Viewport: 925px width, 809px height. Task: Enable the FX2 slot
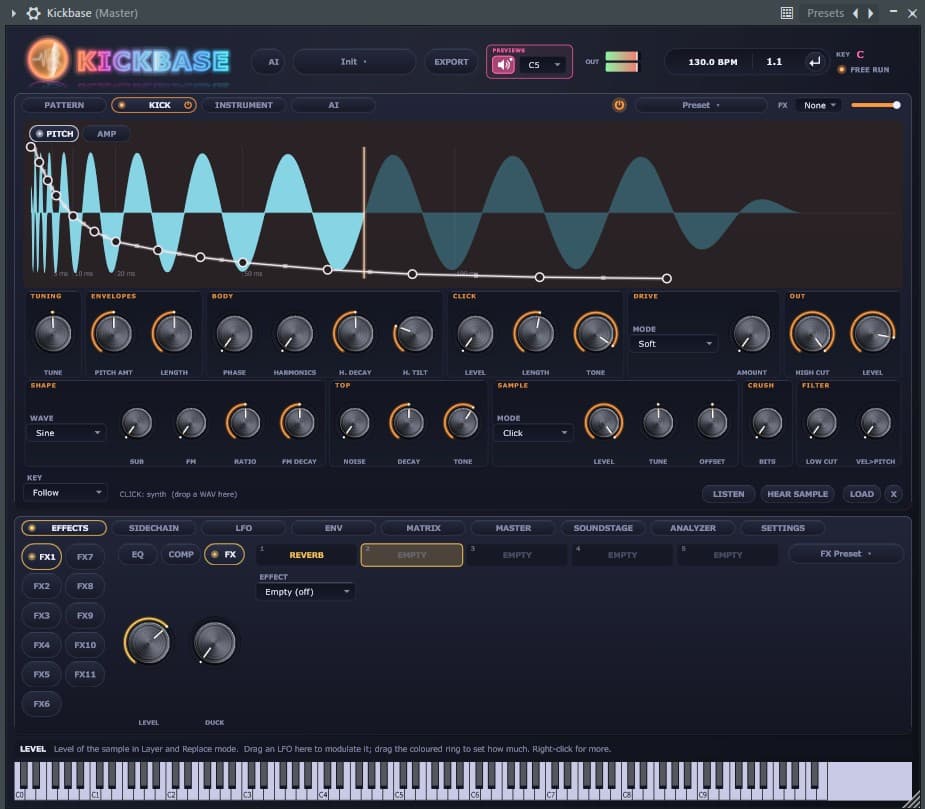pyautogui.click(x=41, y=586)
